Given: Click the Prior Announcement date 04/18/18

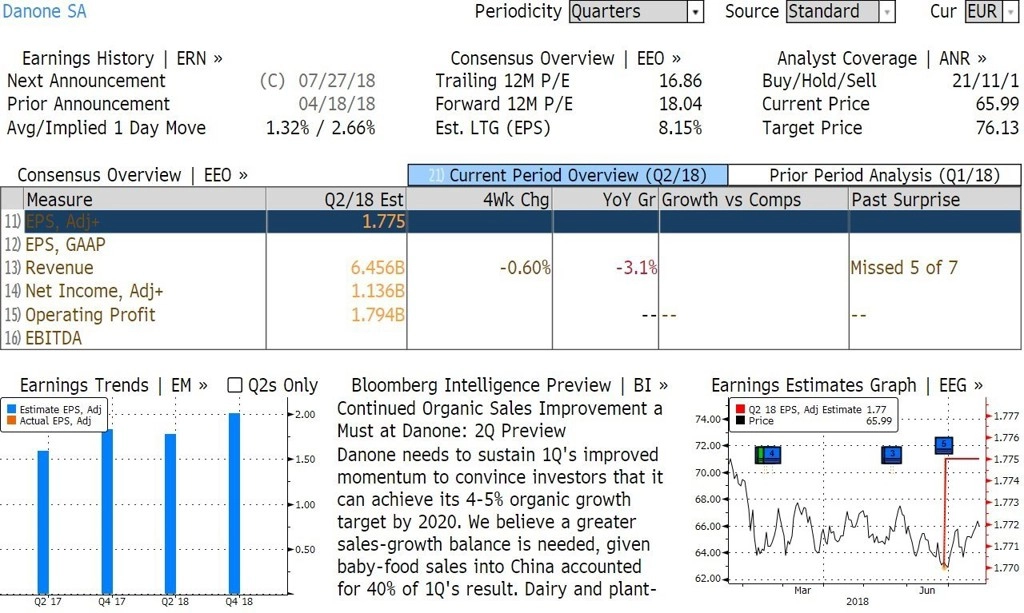Looking at the screenshot, I should [x=337, y=104].
